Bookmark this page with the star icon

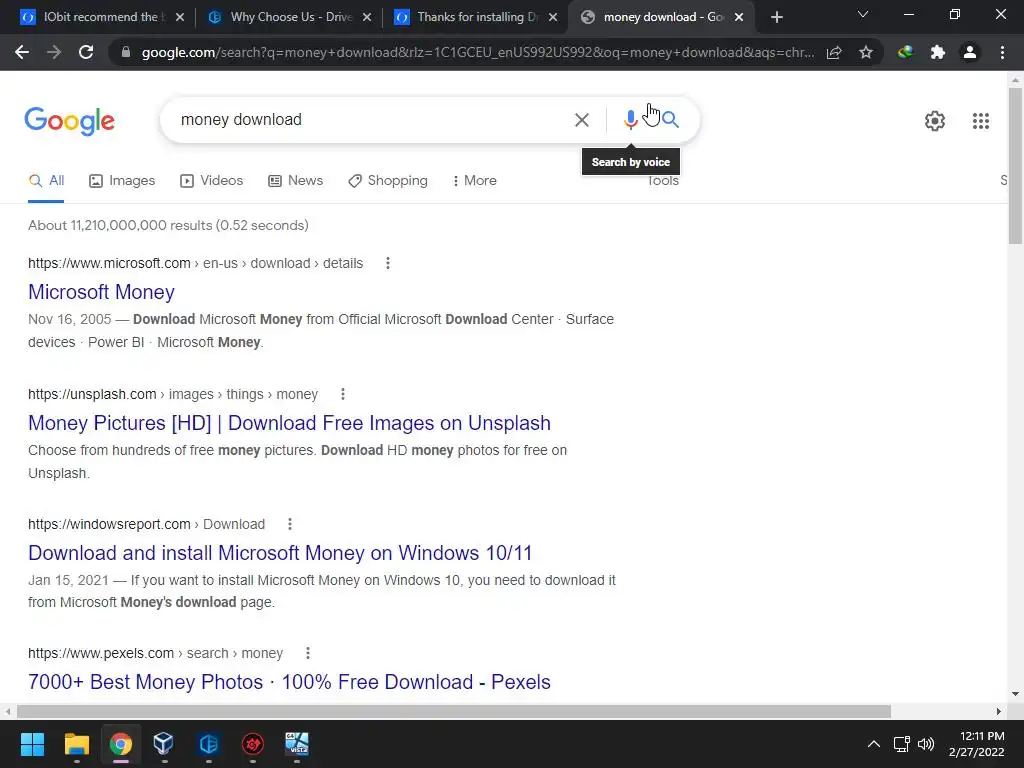[865, 52]
